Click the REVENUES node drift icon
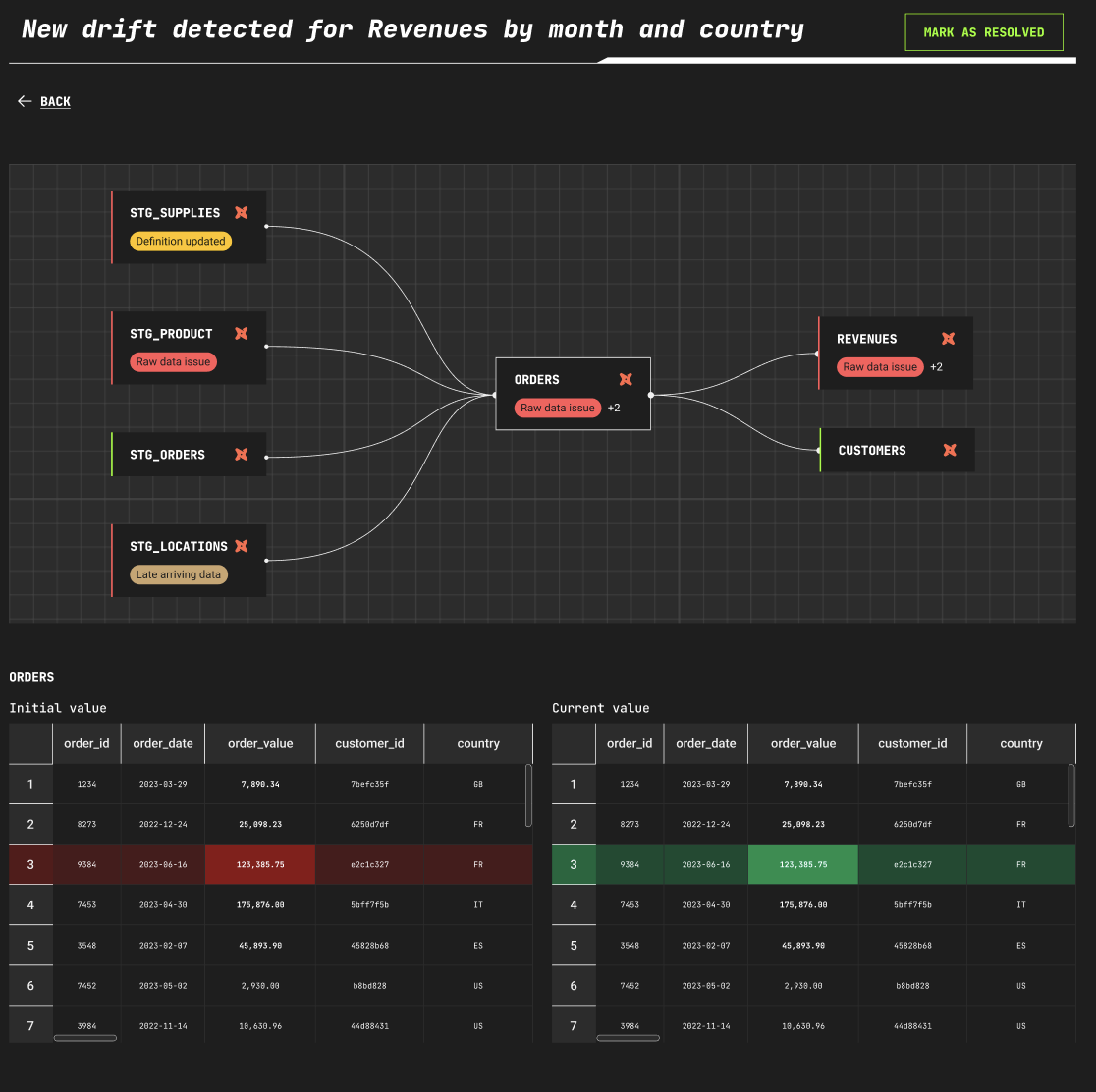Image resolution: width=1096 pixels, height=1092 pixels. point(948,339)
